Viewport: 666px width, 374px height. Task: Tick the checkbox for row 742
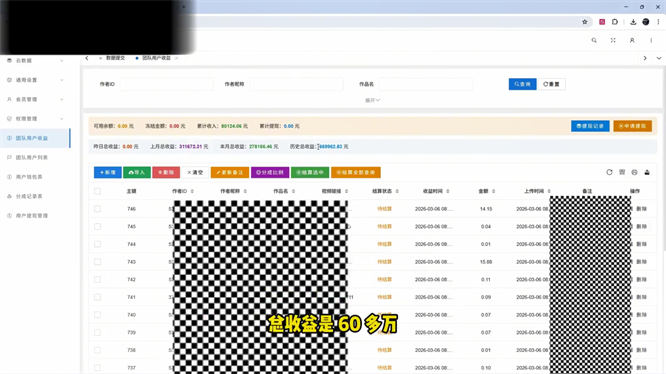(x=98, y=279)
